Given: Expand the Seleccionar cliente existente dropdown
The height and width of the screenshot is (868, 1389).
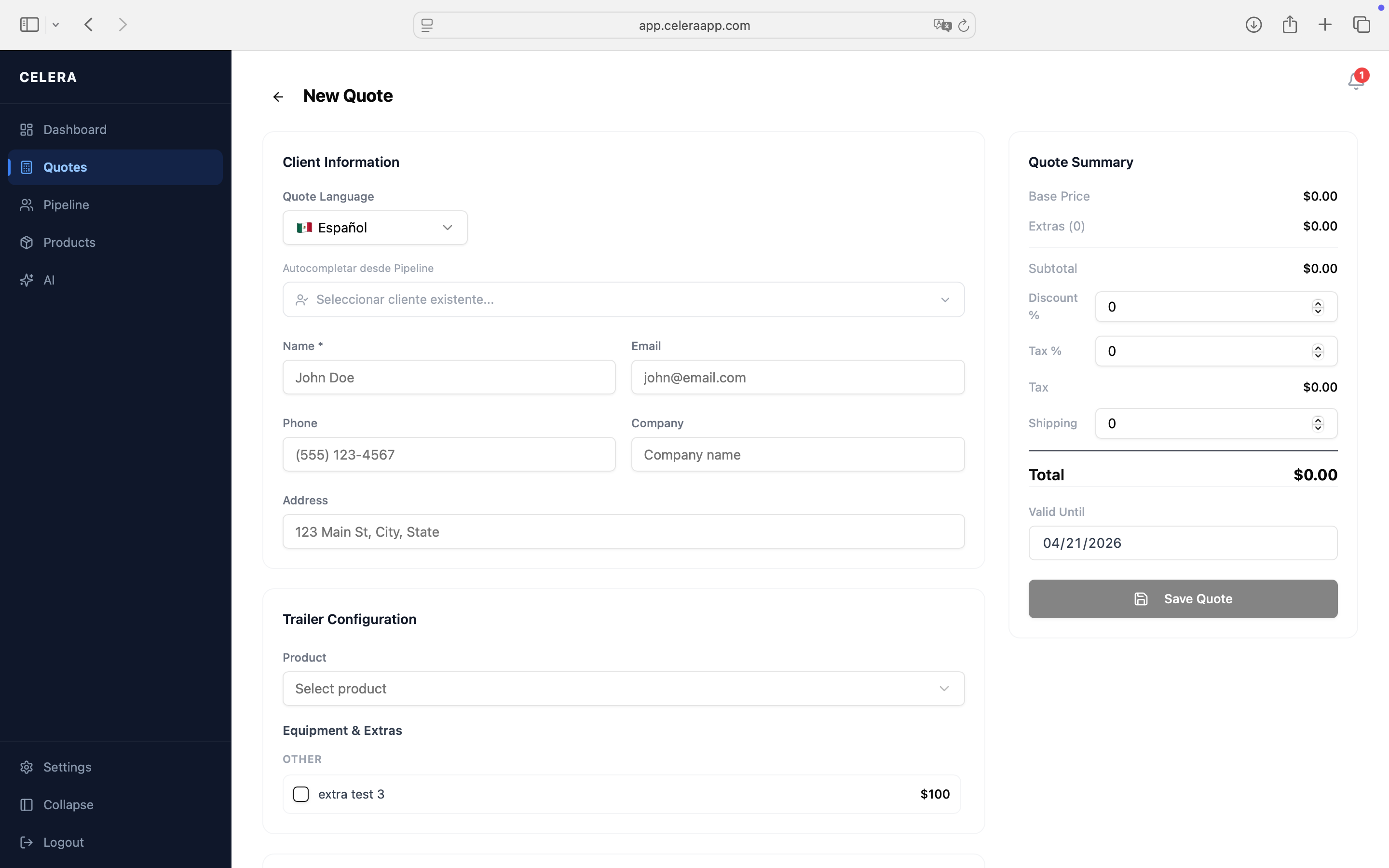Looking at the screenshot, I should click(623, 299).
